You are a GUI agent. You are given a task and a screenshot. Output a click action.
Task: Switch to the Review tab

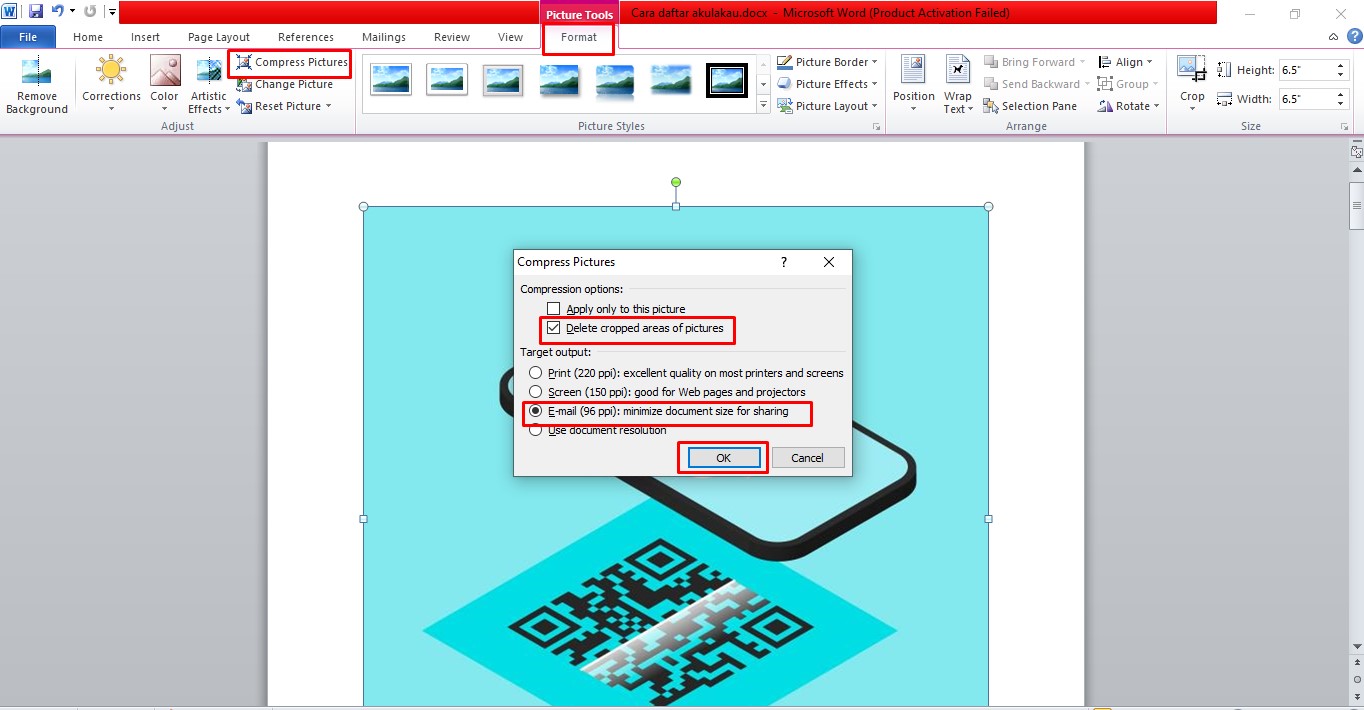(x=452, y=37)
